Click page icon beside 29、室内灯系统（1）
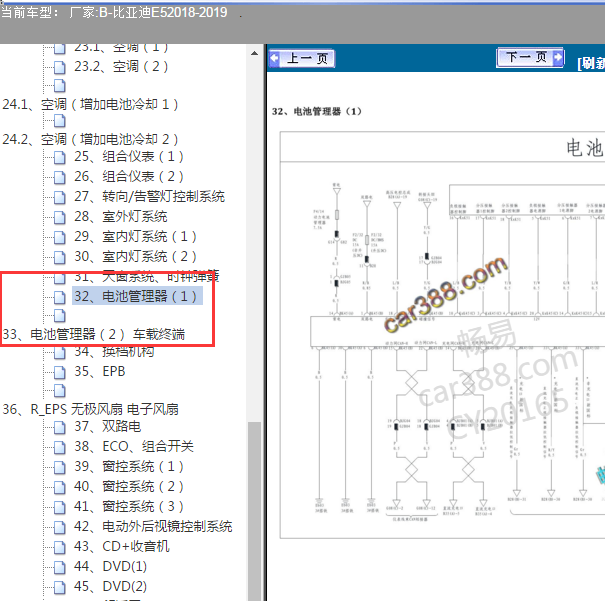This screenshot has height=601, width=605. (59, 237)
